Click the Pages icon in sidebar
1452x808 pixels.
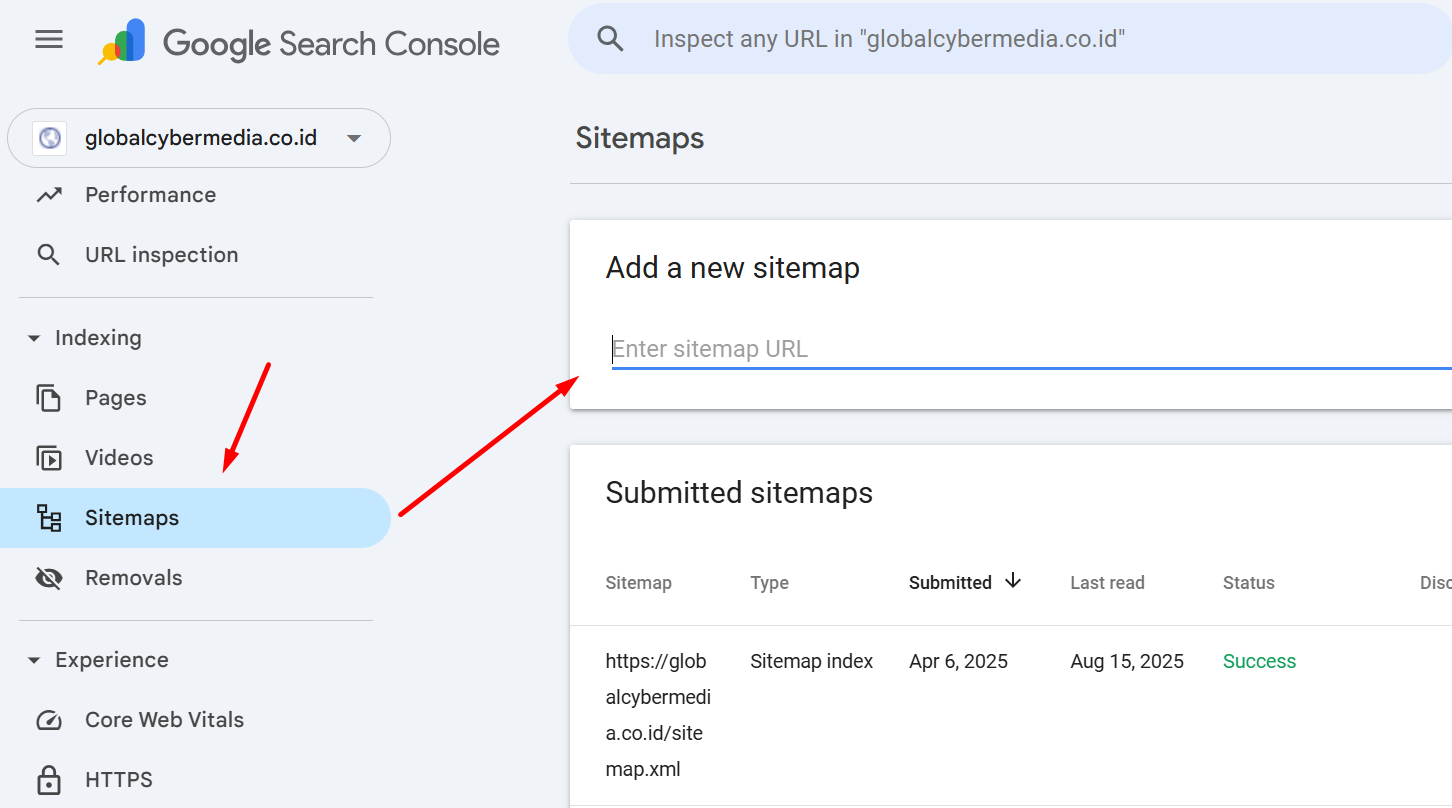pos(49,398)
